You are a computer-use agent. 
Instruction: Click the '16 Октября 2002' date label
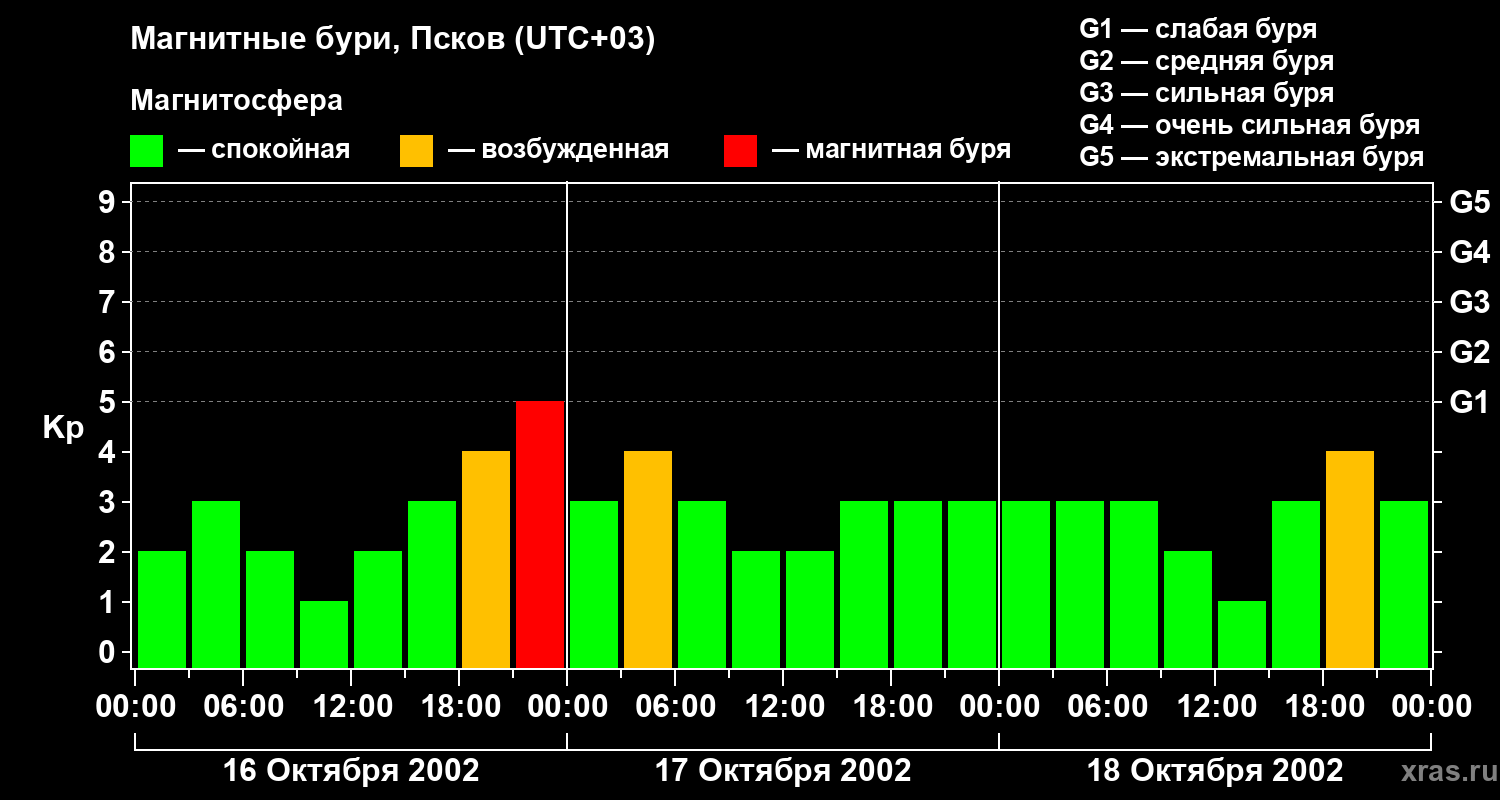coord(351,771)
